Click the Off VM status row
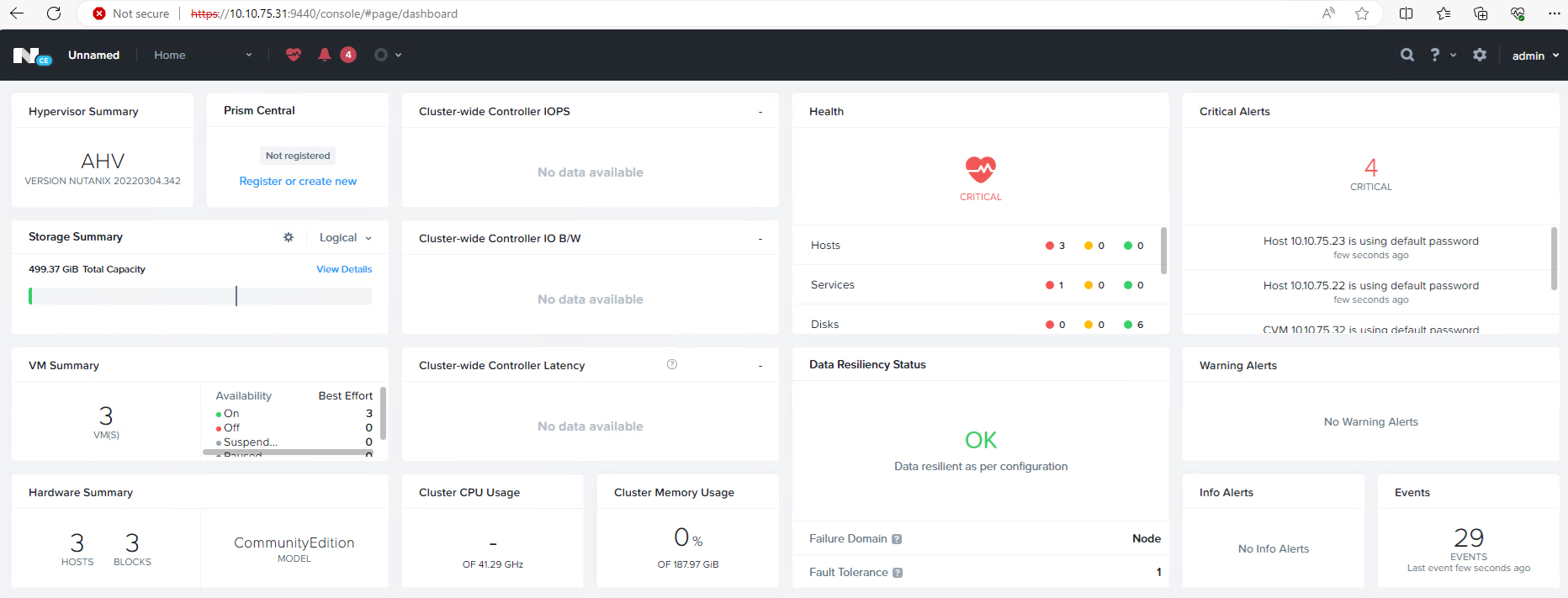The image size is (1568, 598). 294,428
